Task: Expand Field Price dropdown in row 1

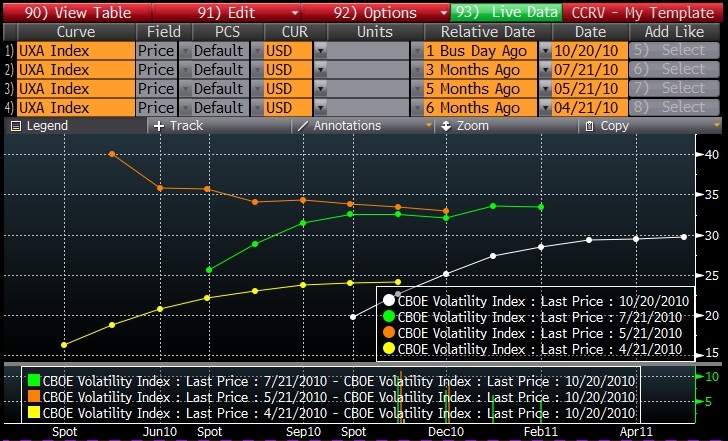Action: pos(185,51)
